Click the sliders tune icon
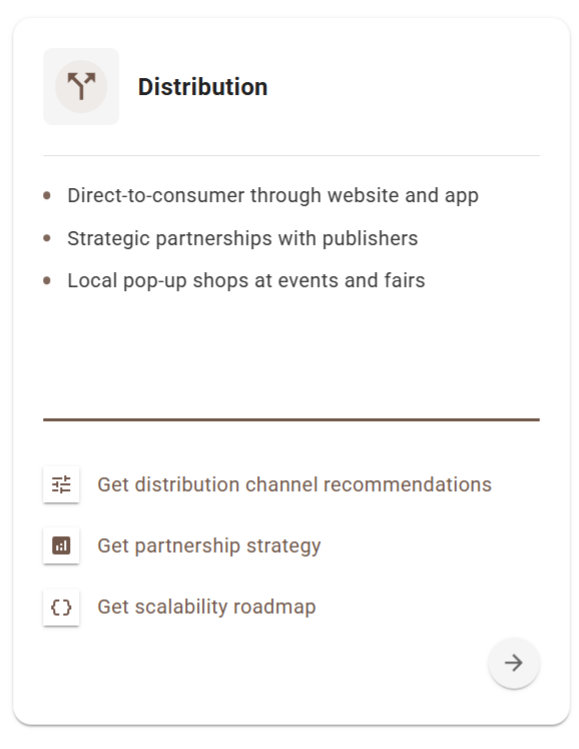 pos(61,484)
